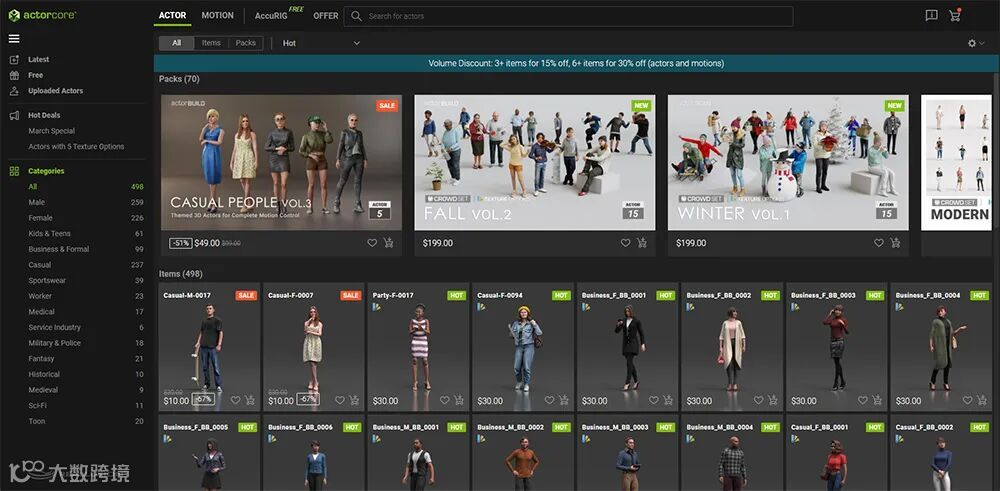Add Casual-F-0094 to cart
Image resolution: width=1000 pixels, height=491 pixels.
click(x=564, y=400)
